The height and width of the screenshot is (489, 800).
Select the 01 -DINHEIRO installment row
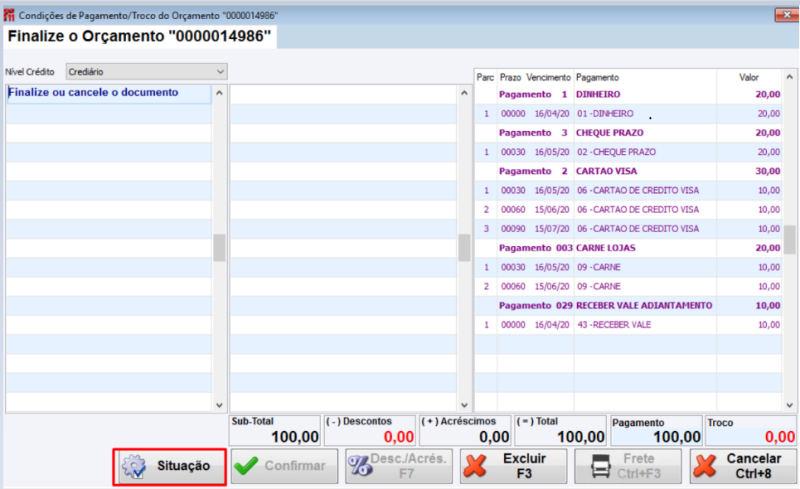629,113
